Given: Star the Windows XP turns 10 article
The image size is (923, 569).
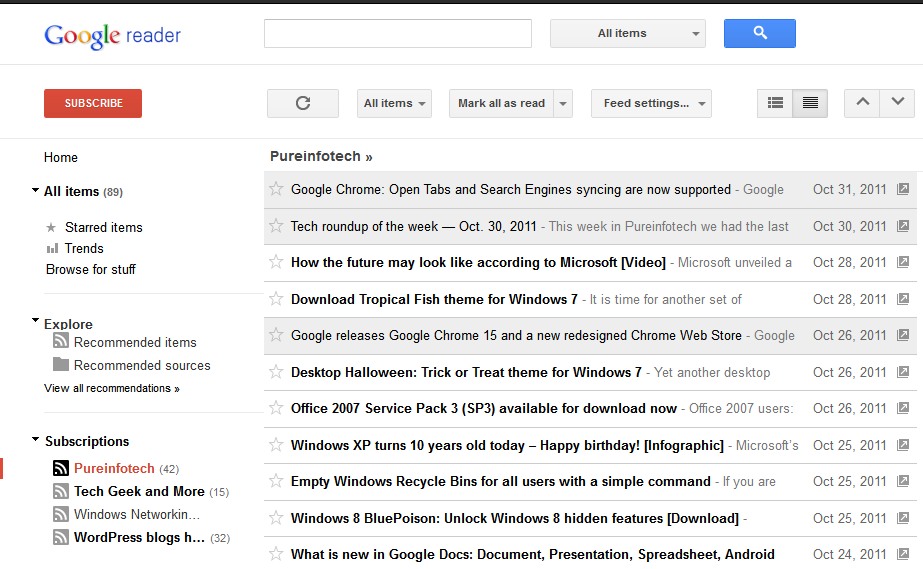Looking at the screenshot, I should coord(276,444).
